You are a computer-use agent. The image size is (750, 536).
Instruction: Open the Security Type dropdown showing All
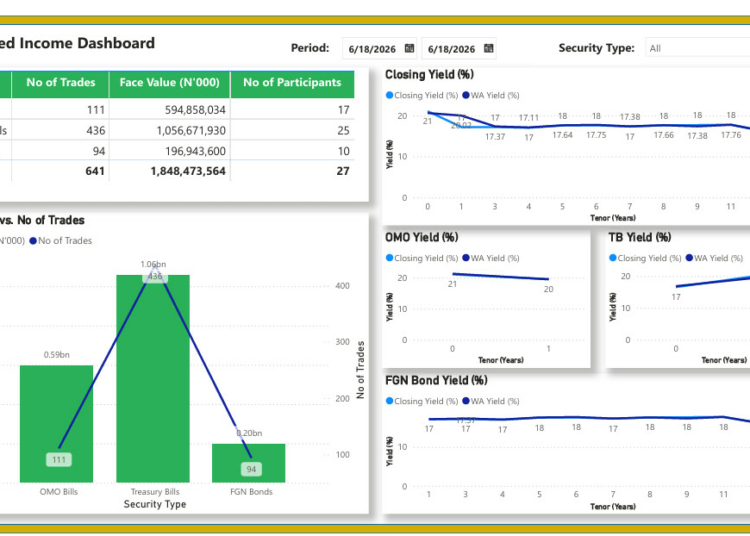coord(697,48)
